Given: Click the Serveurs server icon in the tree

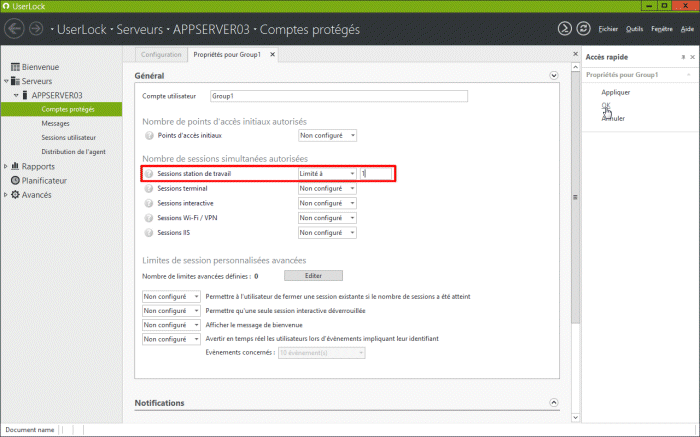Looking at the screenshot, I should 15,81.
